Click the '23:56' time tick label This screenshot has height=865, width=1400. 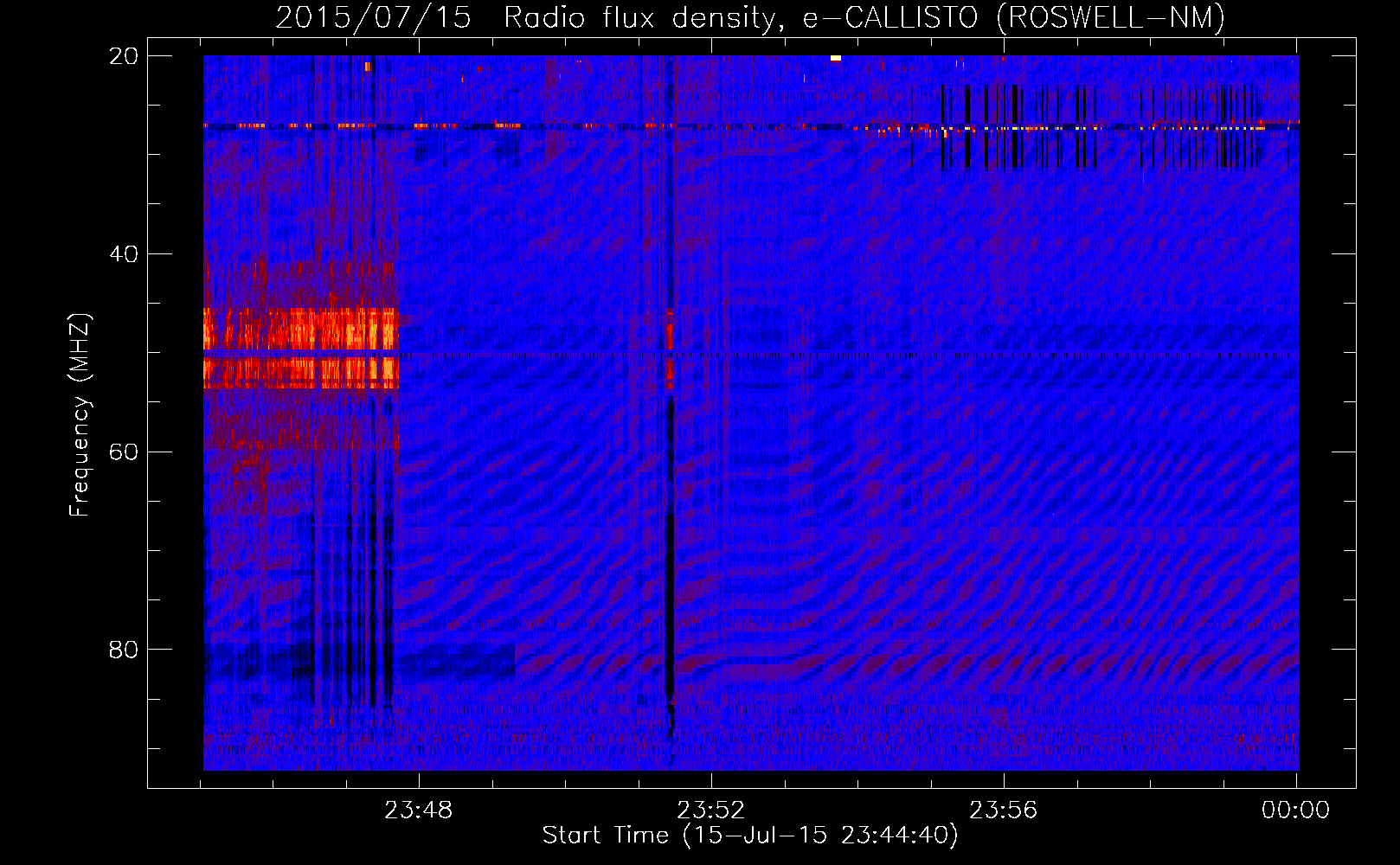pos(1004,811)
